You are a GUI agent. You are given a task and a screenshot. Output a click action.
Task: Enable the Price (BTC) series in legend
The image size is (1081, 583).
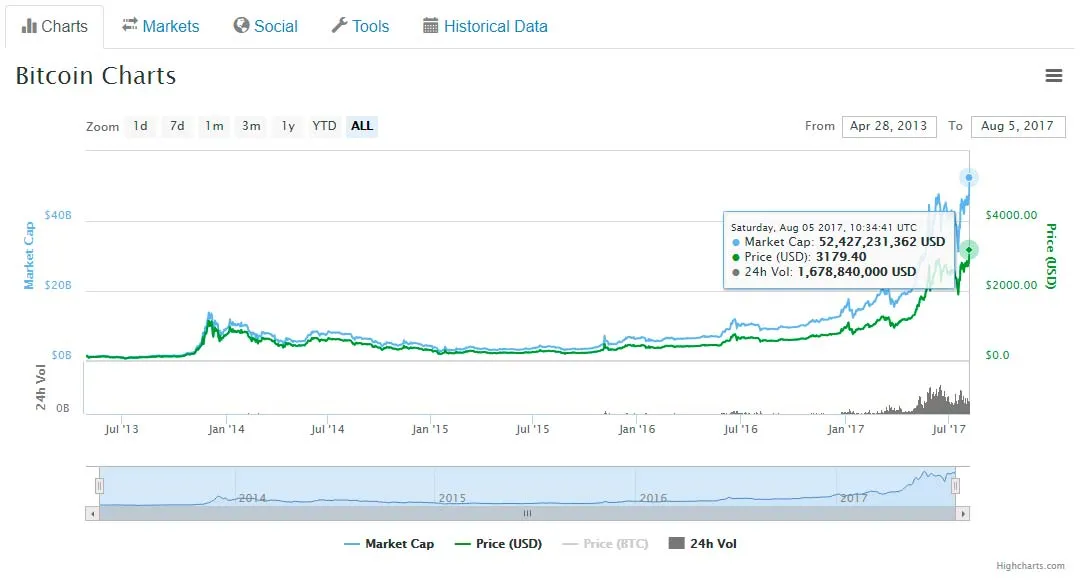point(605,544)
